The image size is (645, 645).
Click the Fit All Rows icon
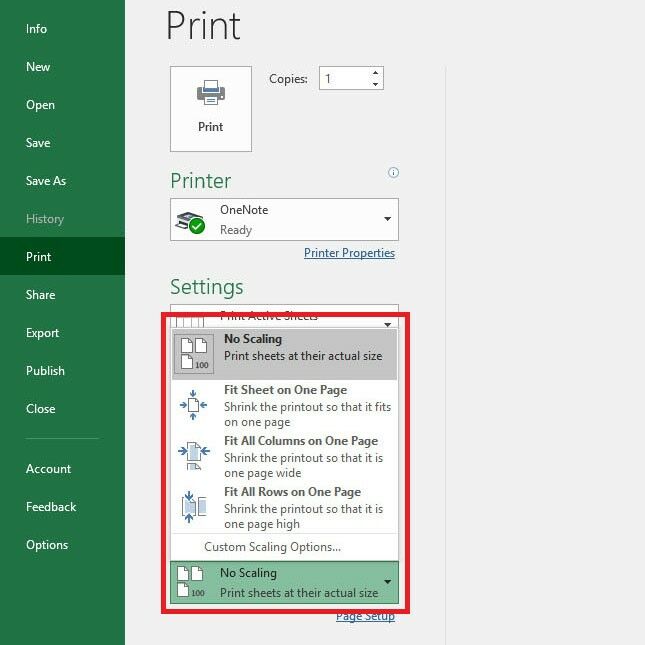[x=194, y=507]
